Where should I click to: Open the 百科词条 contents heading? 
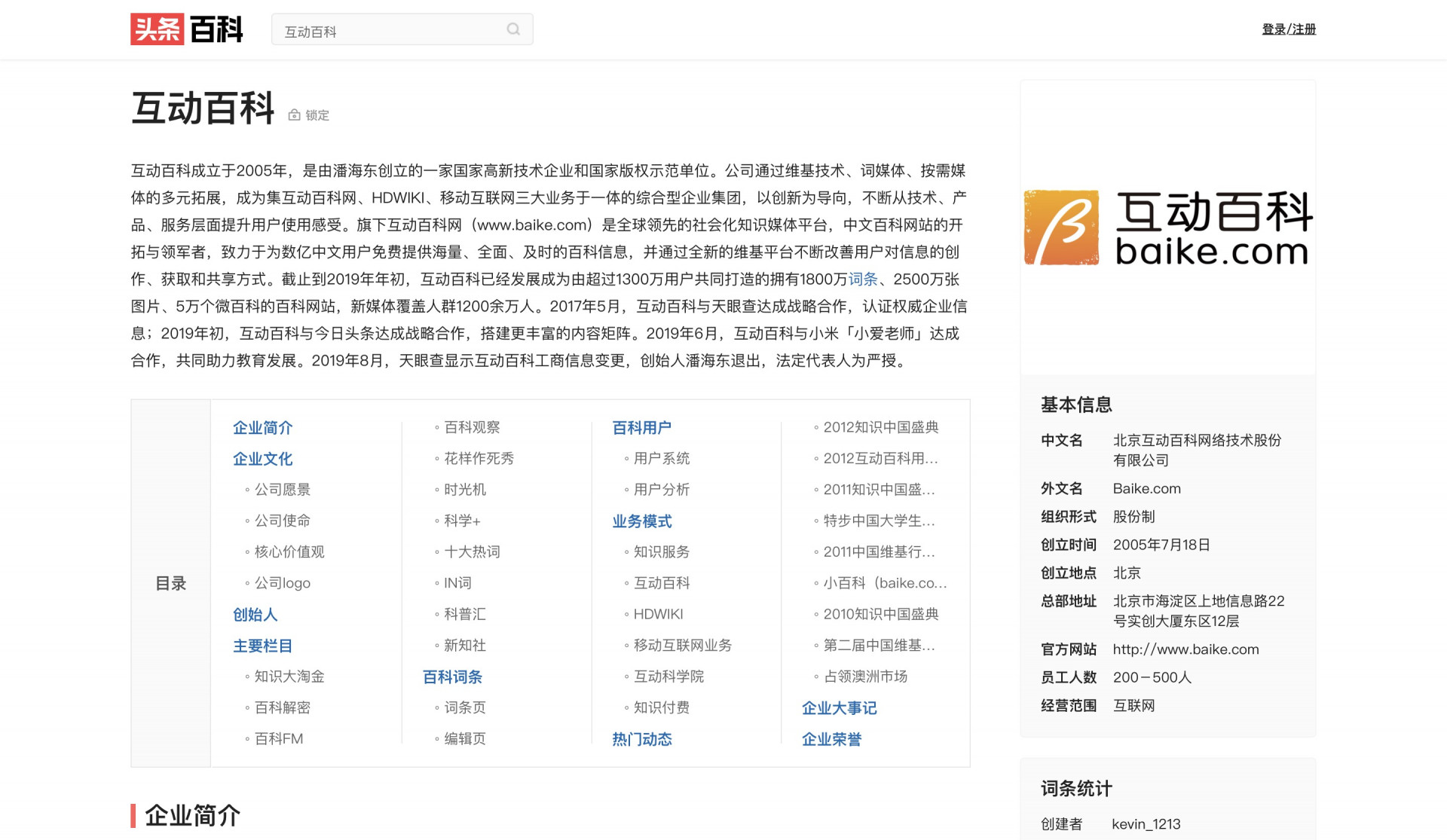click(452, 677)
